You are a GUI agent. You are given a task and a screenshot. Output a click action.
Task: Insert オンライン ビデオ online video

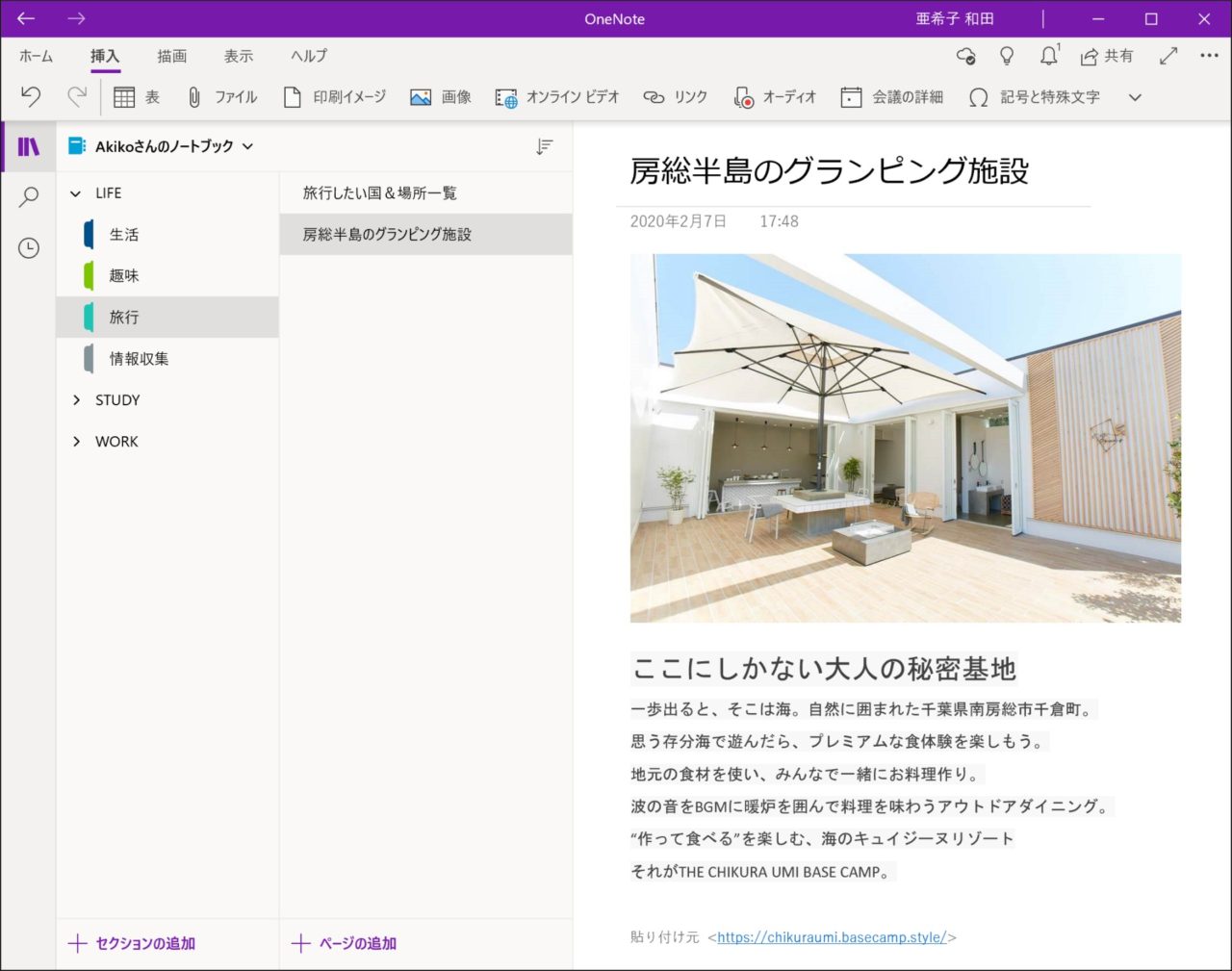(557, 97)
